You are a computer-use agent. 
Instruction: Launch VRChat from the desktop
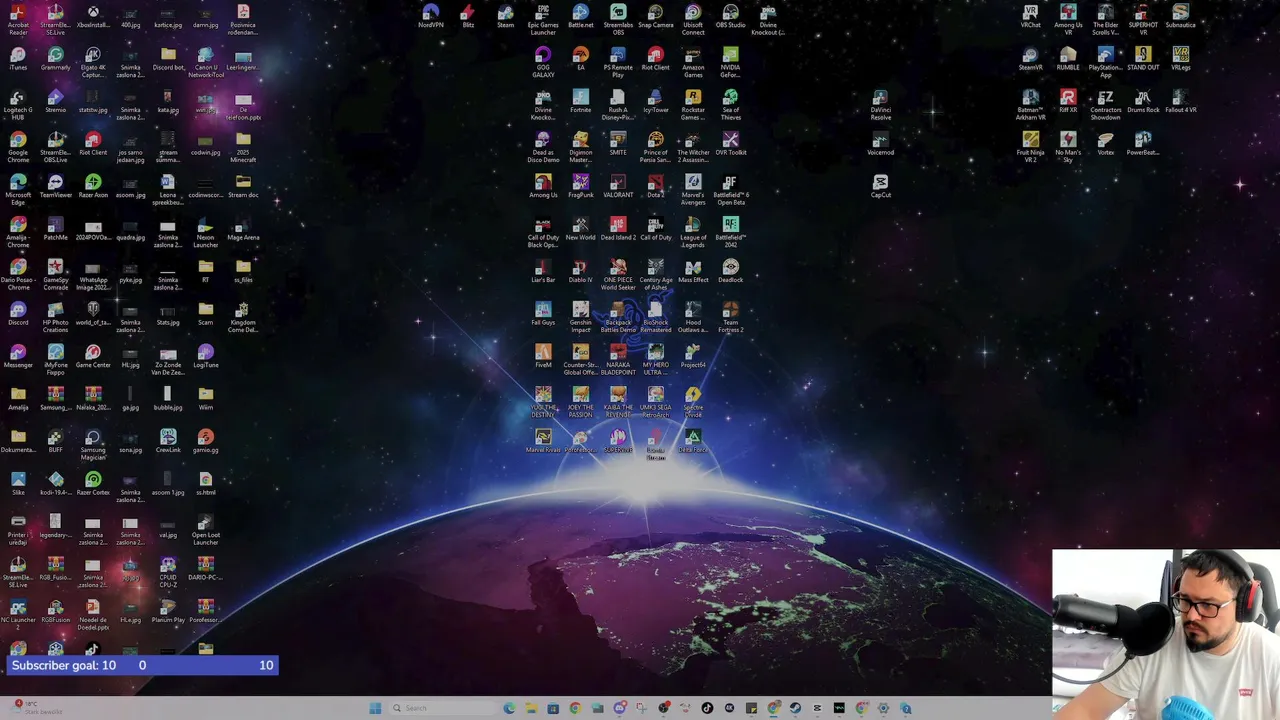[x=1031, y=16]
